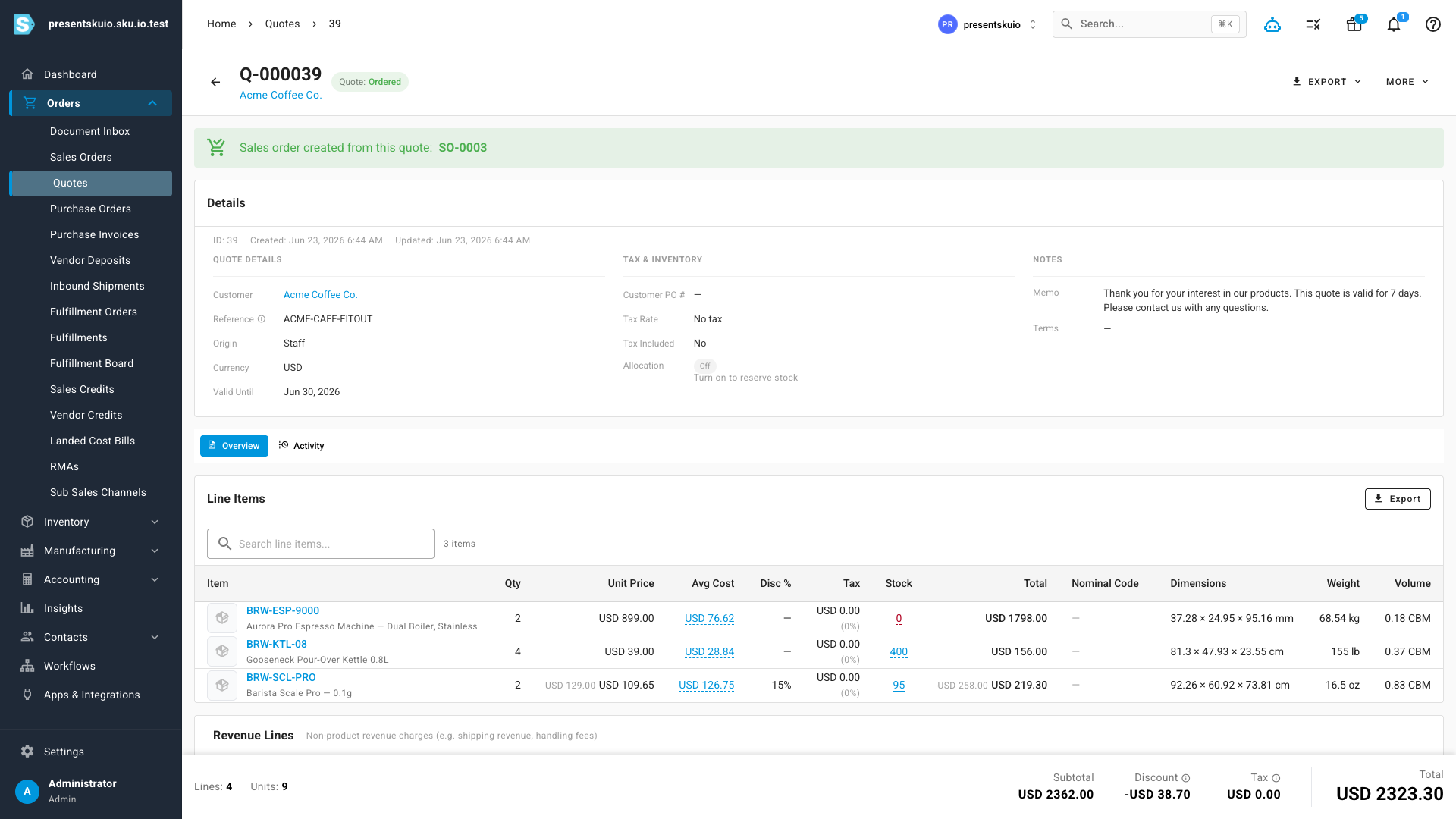This screenshot has width=1456, height=819.
Task: Open Document Inbox in sidebar
Action: tap(91, 131)
